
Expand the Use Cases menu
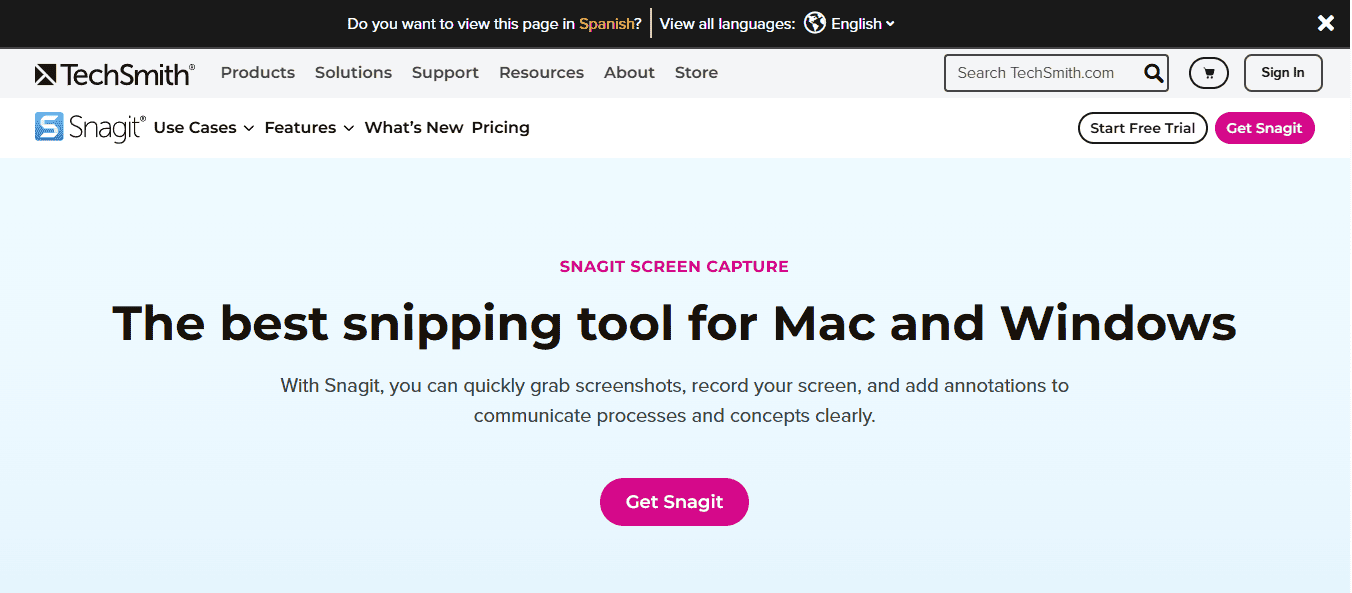pyautogui.click(x=204, y=128)
